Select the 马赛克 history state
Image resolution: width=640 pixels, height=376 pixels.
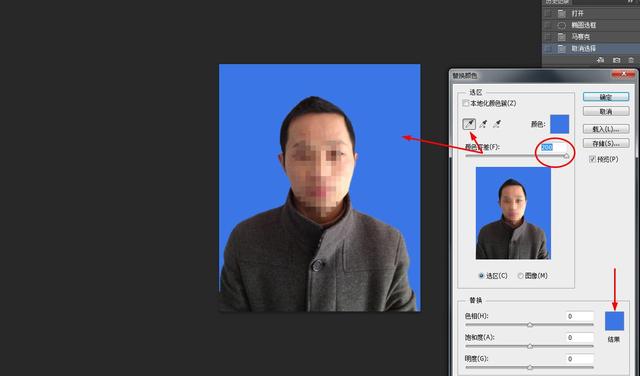591,37
